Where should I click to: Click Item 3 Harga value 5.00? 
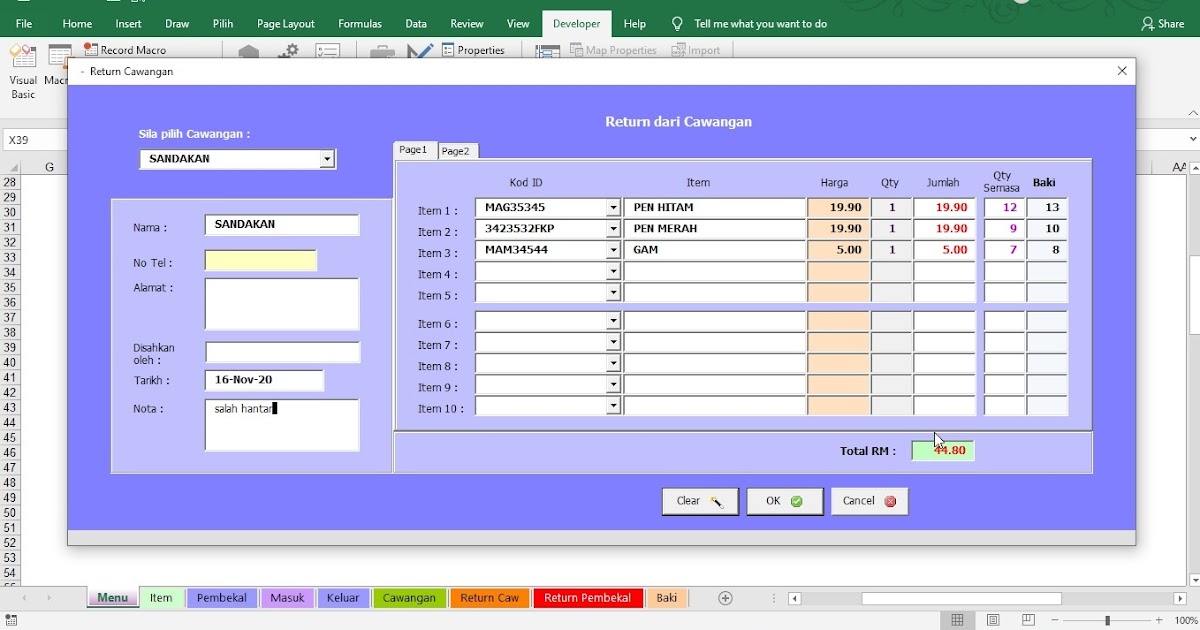838,250
